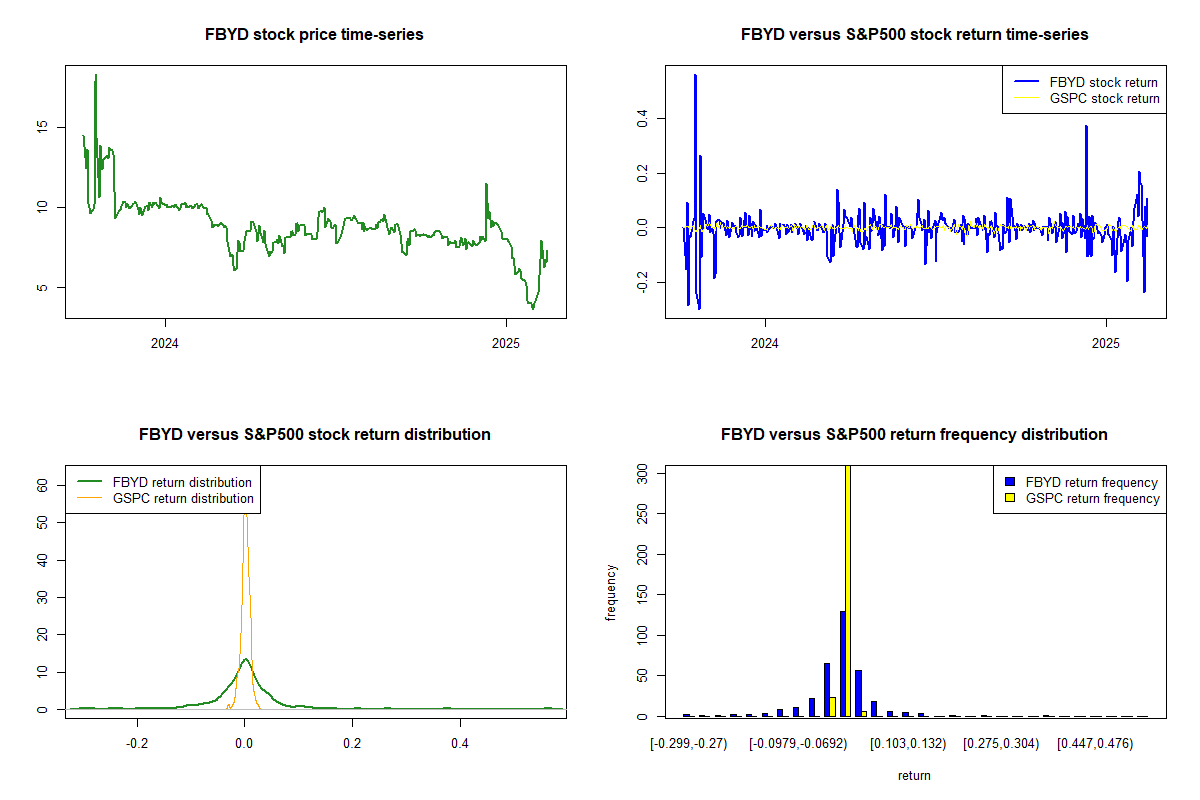This screenshot has width=1200, height=800.
Task: Select the 'FBYD stock return' legend entry
Action: pyautogui.click(x=1103, y=82)
